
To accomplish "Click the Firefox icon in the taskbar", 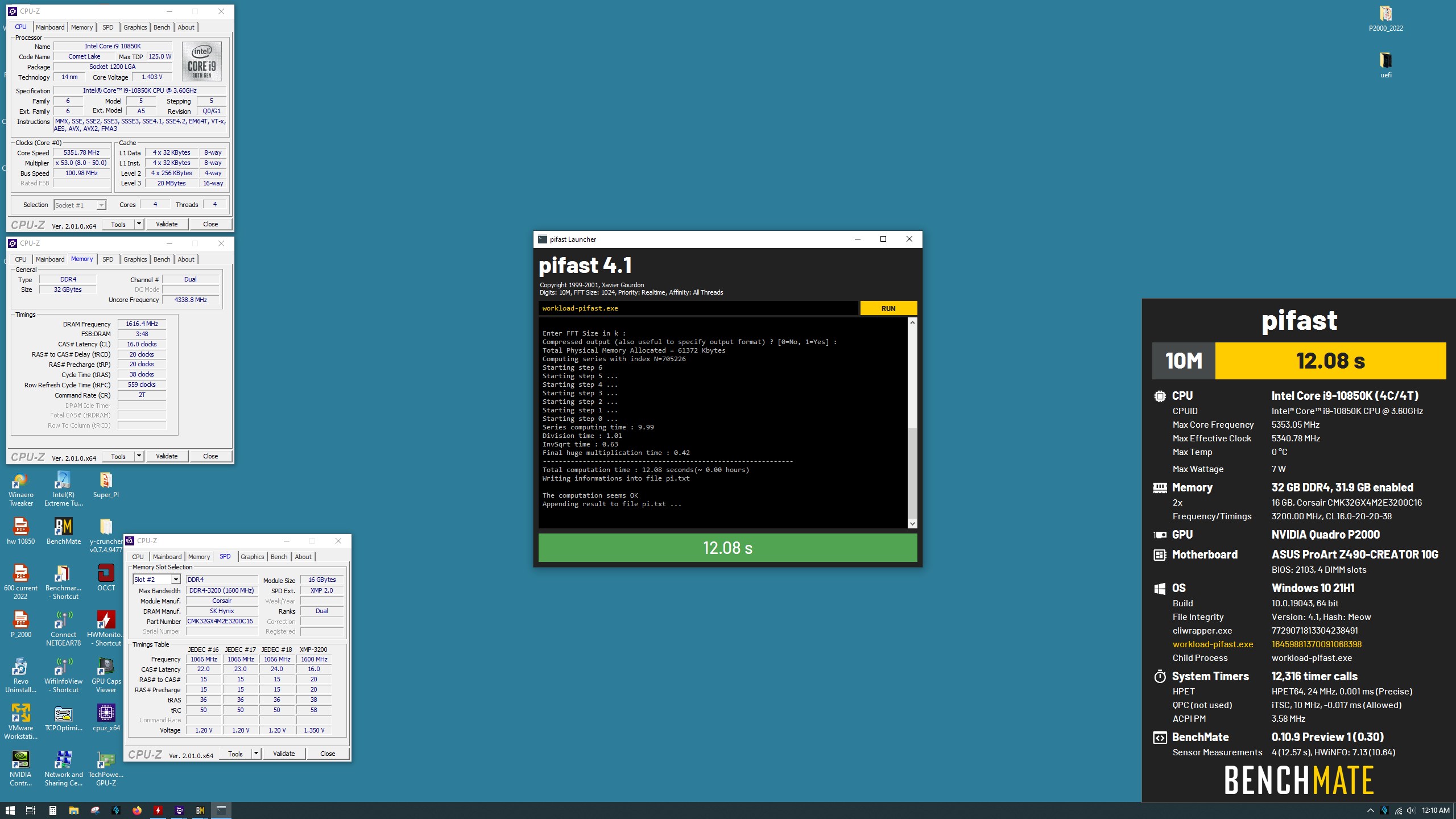I will pyautogui.click(x=137, y=810).
